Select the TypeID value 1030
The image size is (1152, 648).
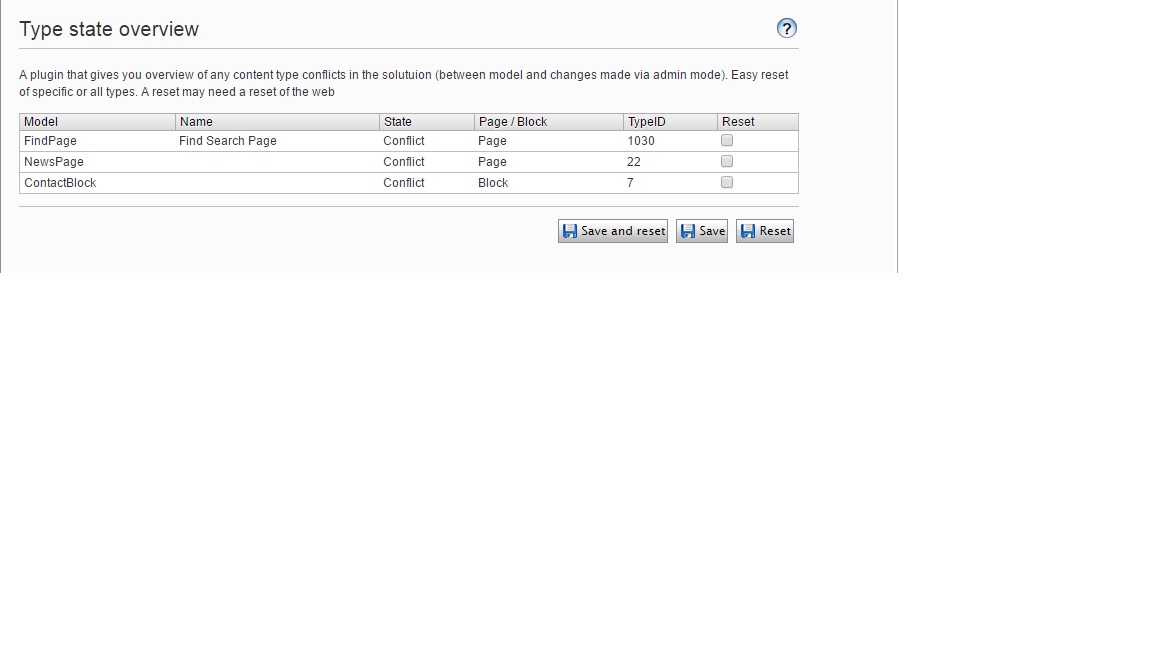click(641, 141)
